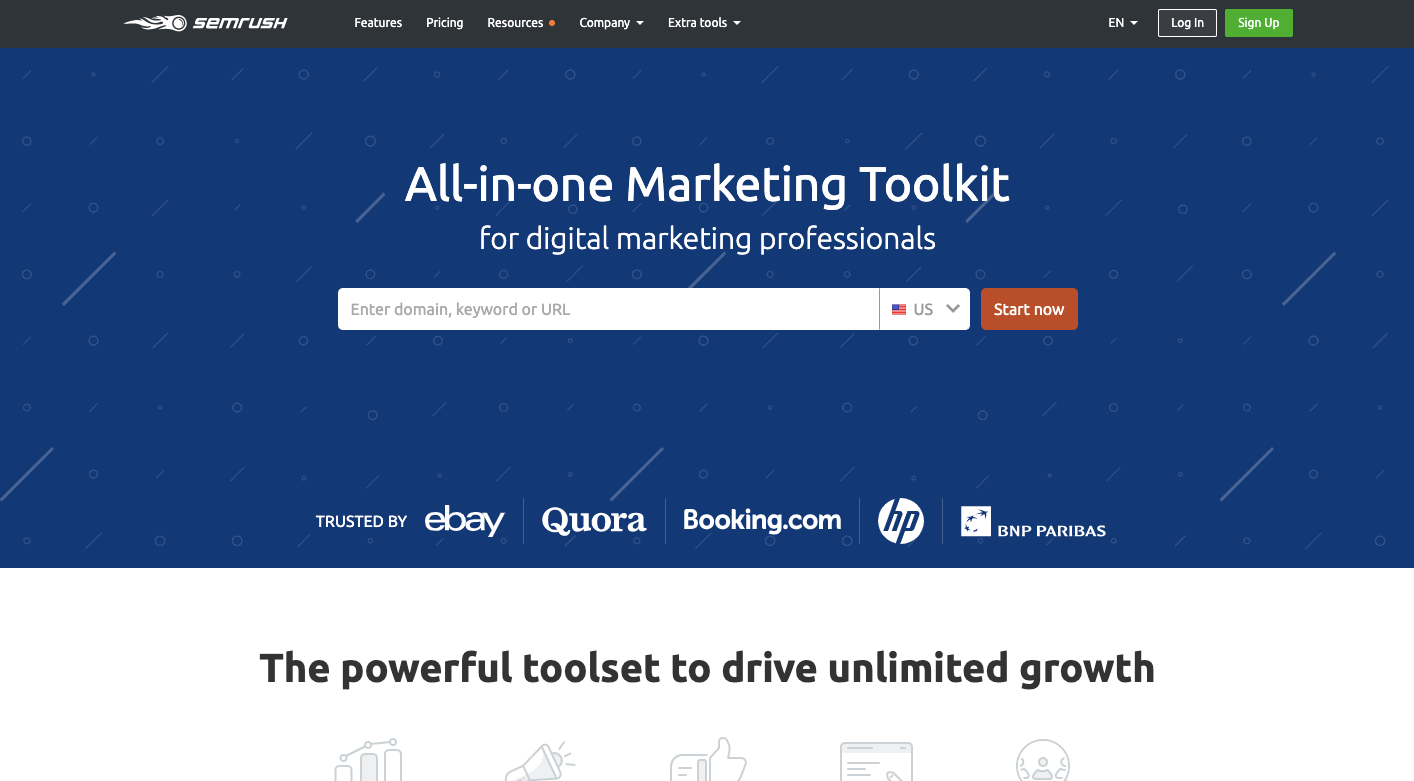Click the thumbs-up toolset icon

[708, 761]
